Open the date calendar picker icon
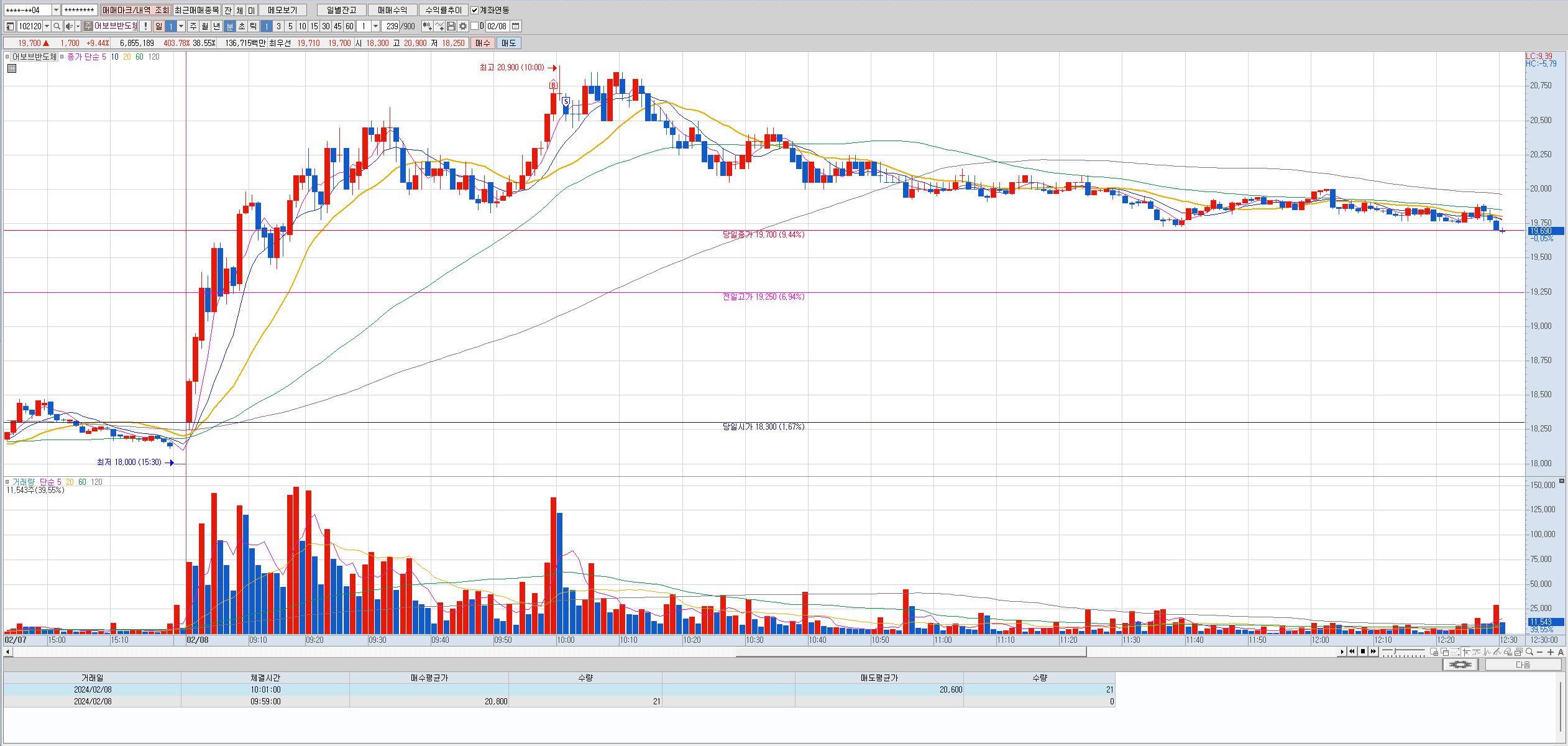 pos(515,26)
